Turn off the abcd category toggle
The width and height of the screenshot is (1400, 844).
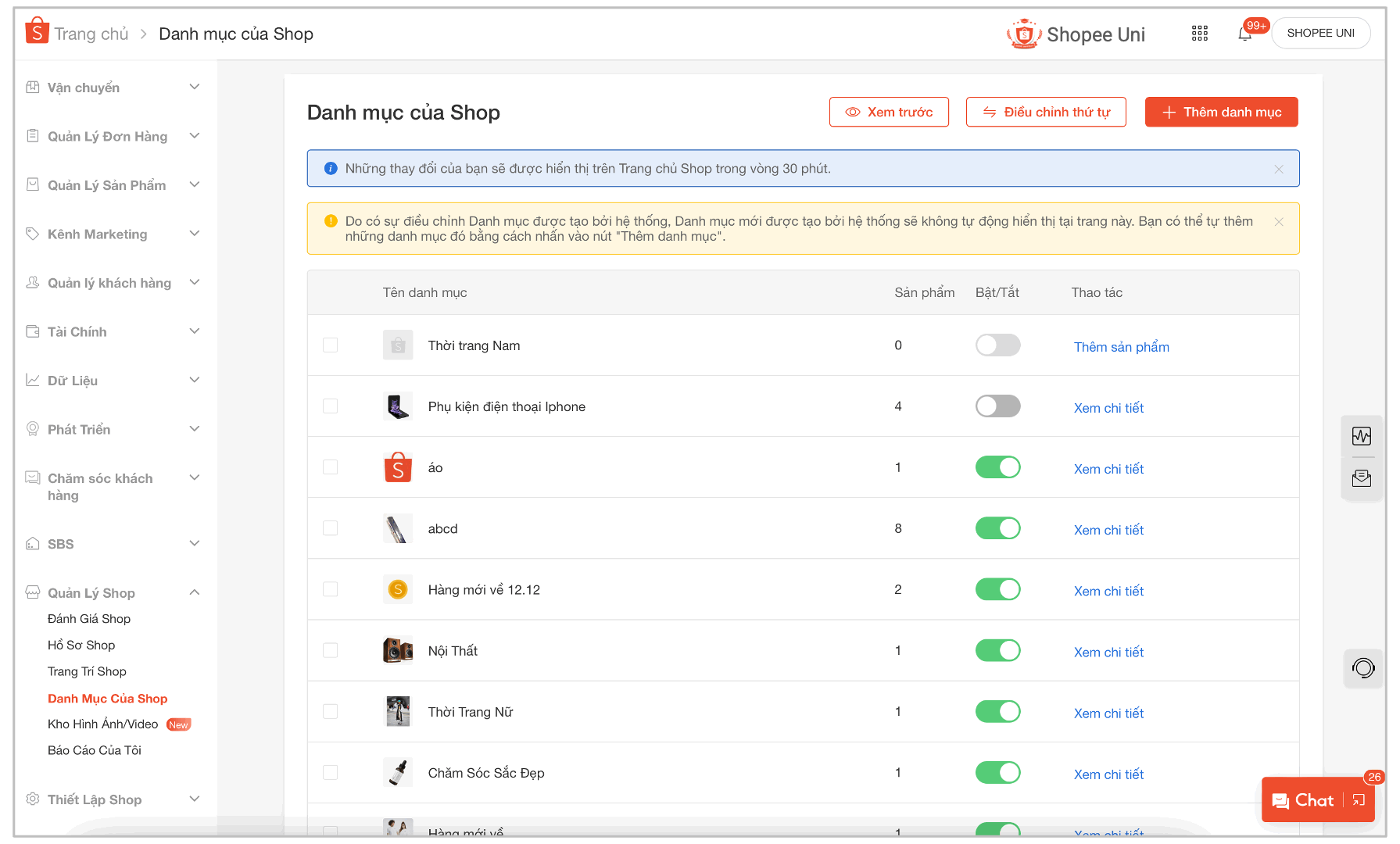pos(997,528)
